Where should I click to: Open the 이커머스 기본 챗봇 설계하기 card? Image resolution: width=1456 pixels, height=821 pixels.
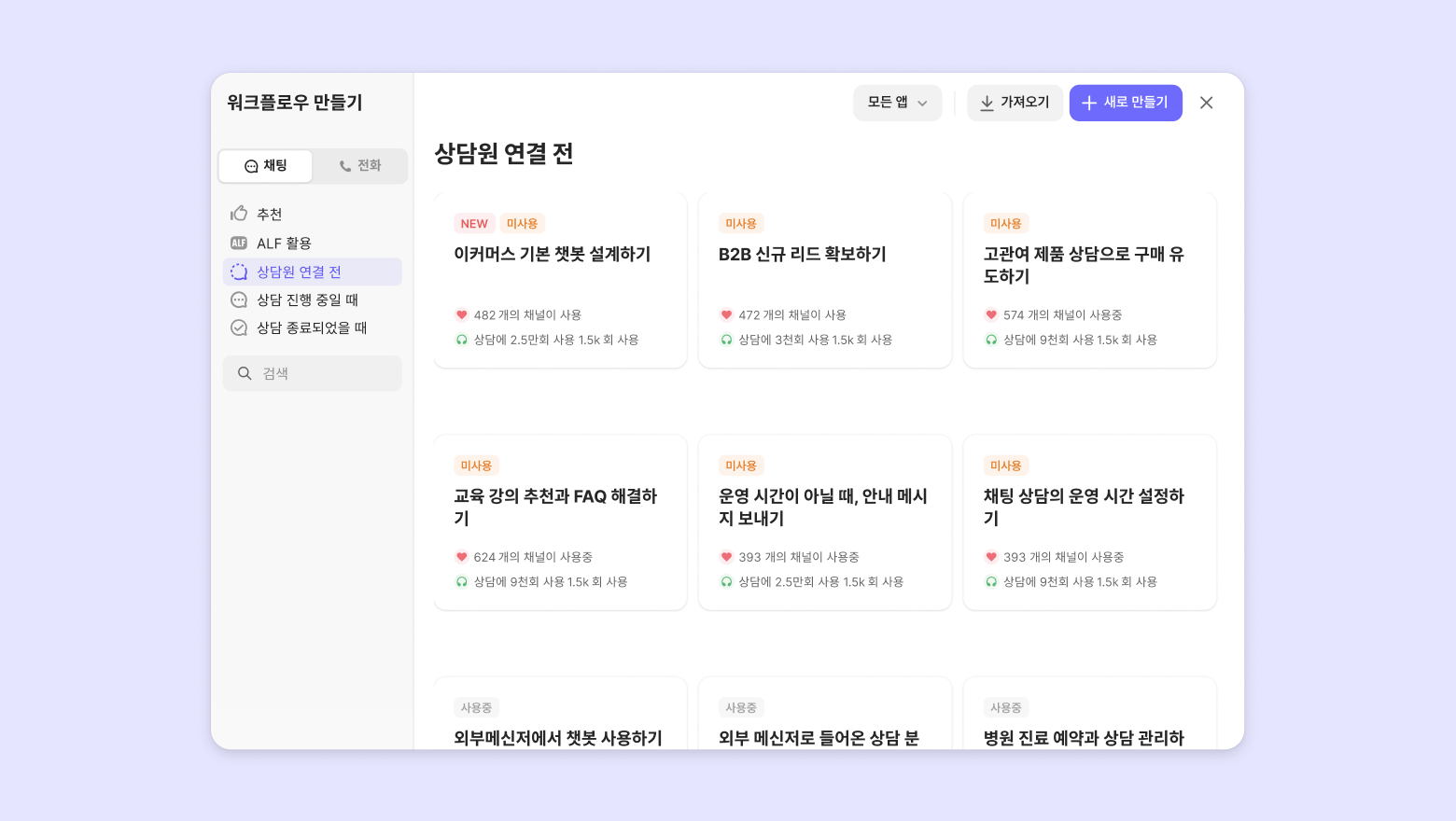(x=560, y=280)
